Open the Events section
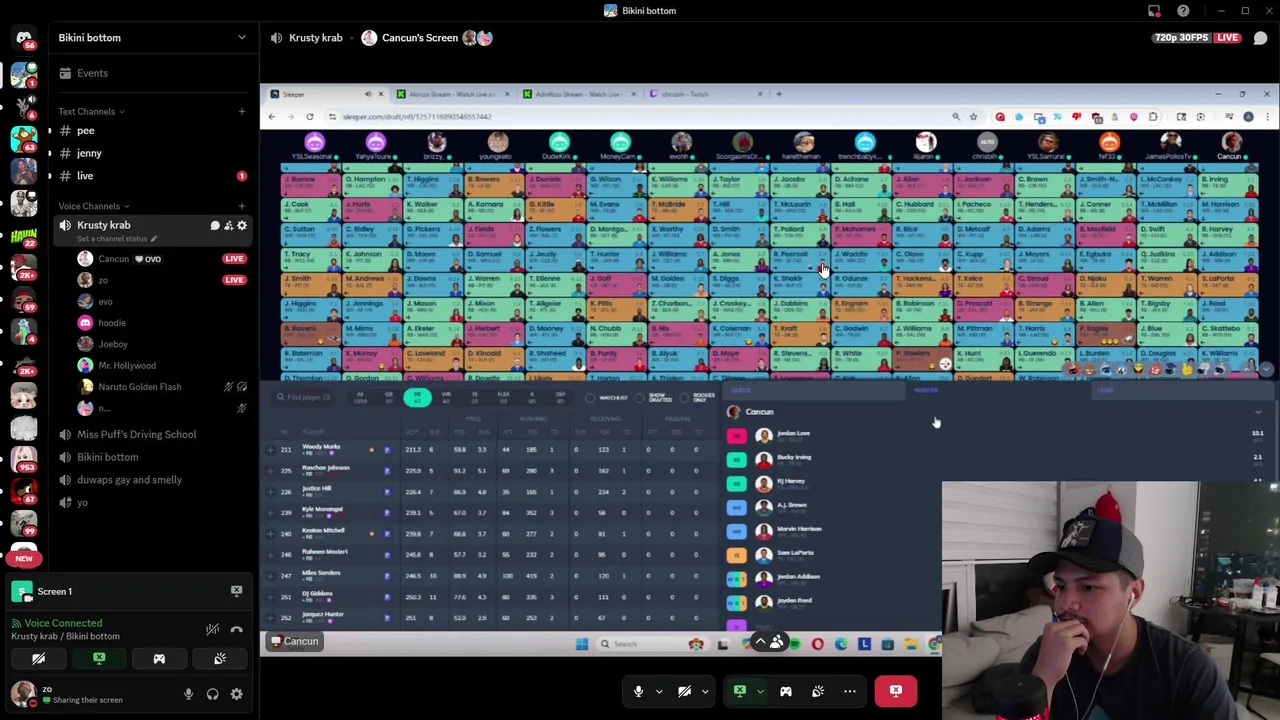 (92, 73)
